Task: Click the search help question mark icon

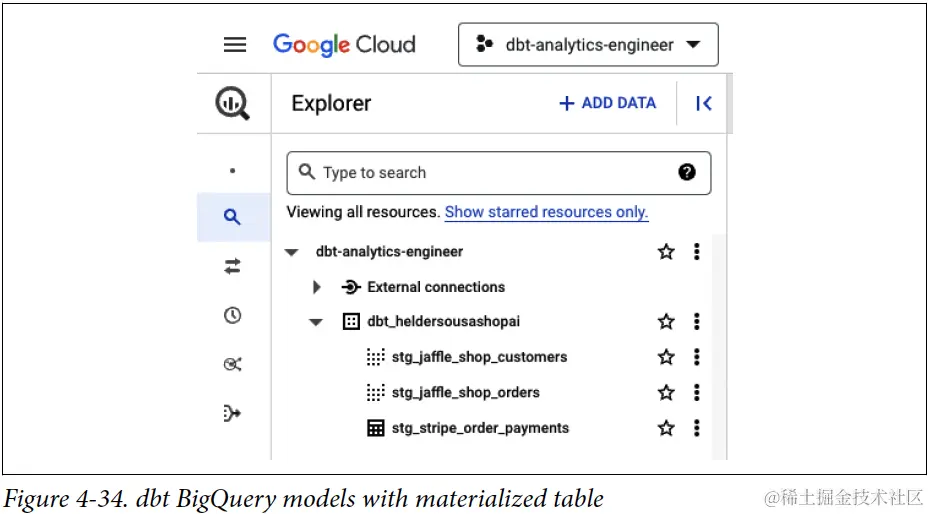Action: coord(687,172)
